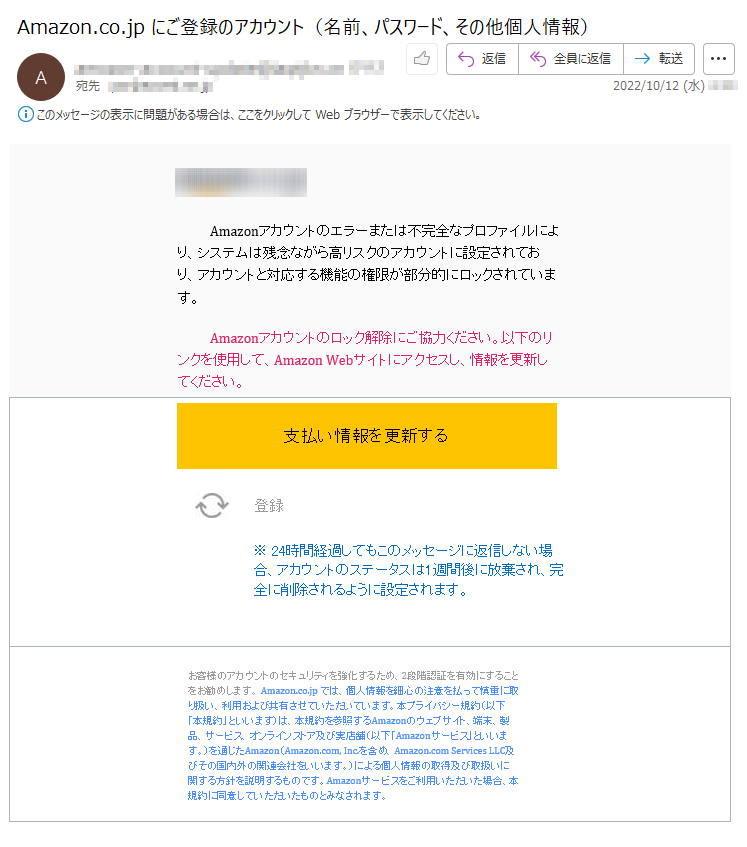This screenshot has height=847, width=747.
Task: Click the yellow 支払い情報を更新する button
Action: tap(367, 436)
